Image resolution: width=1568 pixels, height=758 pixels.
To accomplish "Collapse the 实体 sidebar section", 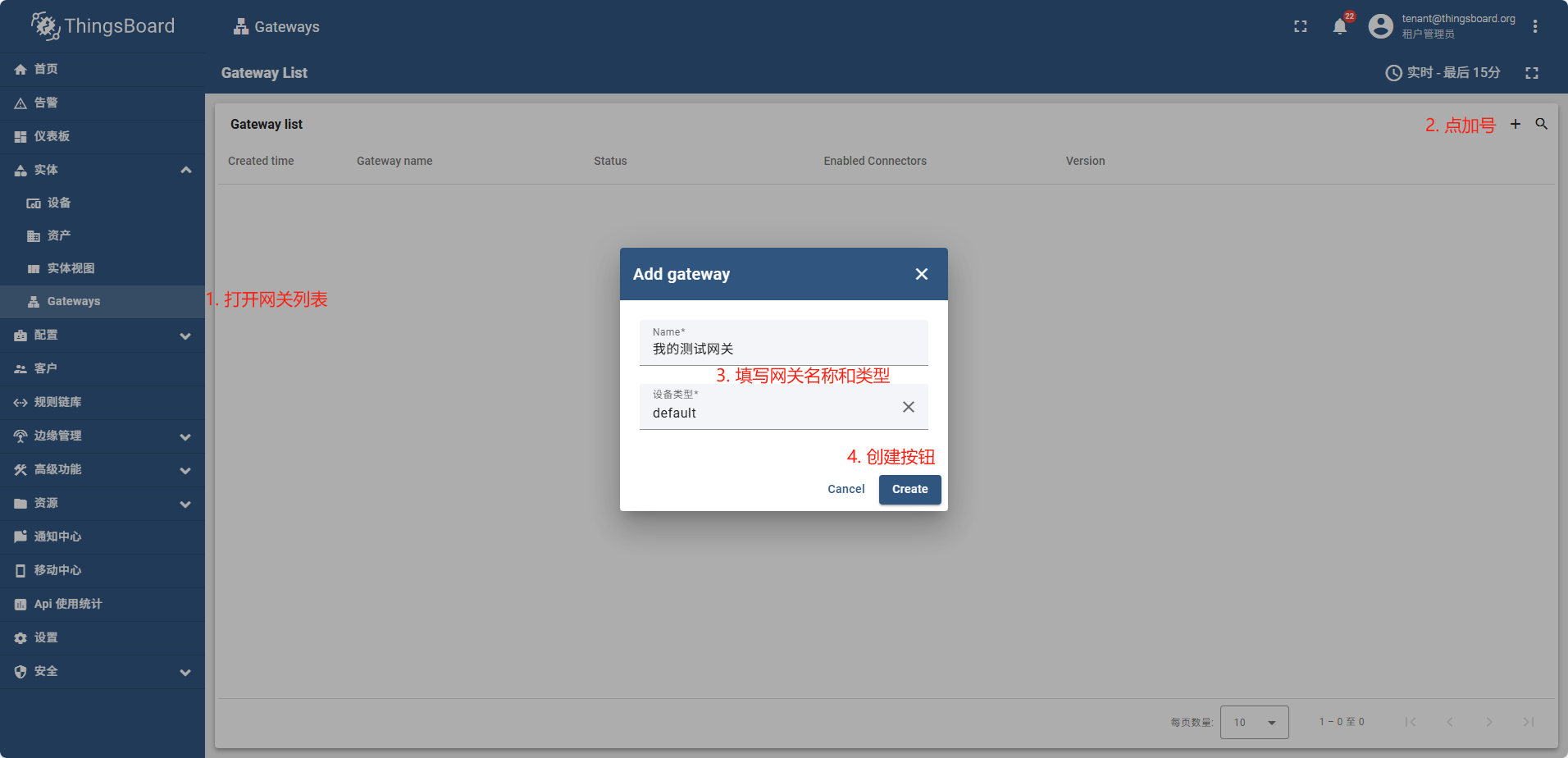I will [x=186, y=170].
